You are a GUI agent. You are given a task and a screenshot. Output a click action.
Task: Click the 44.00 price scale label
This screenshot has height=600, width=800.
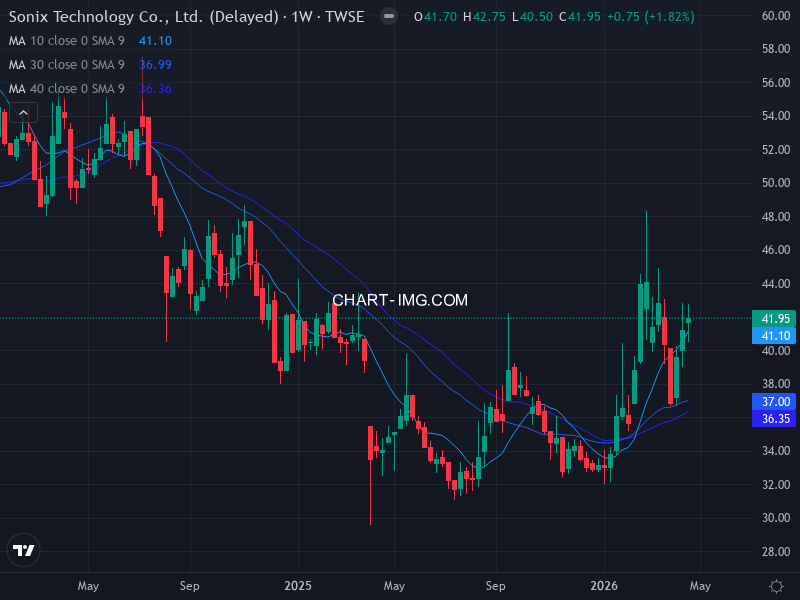[776, 284]
